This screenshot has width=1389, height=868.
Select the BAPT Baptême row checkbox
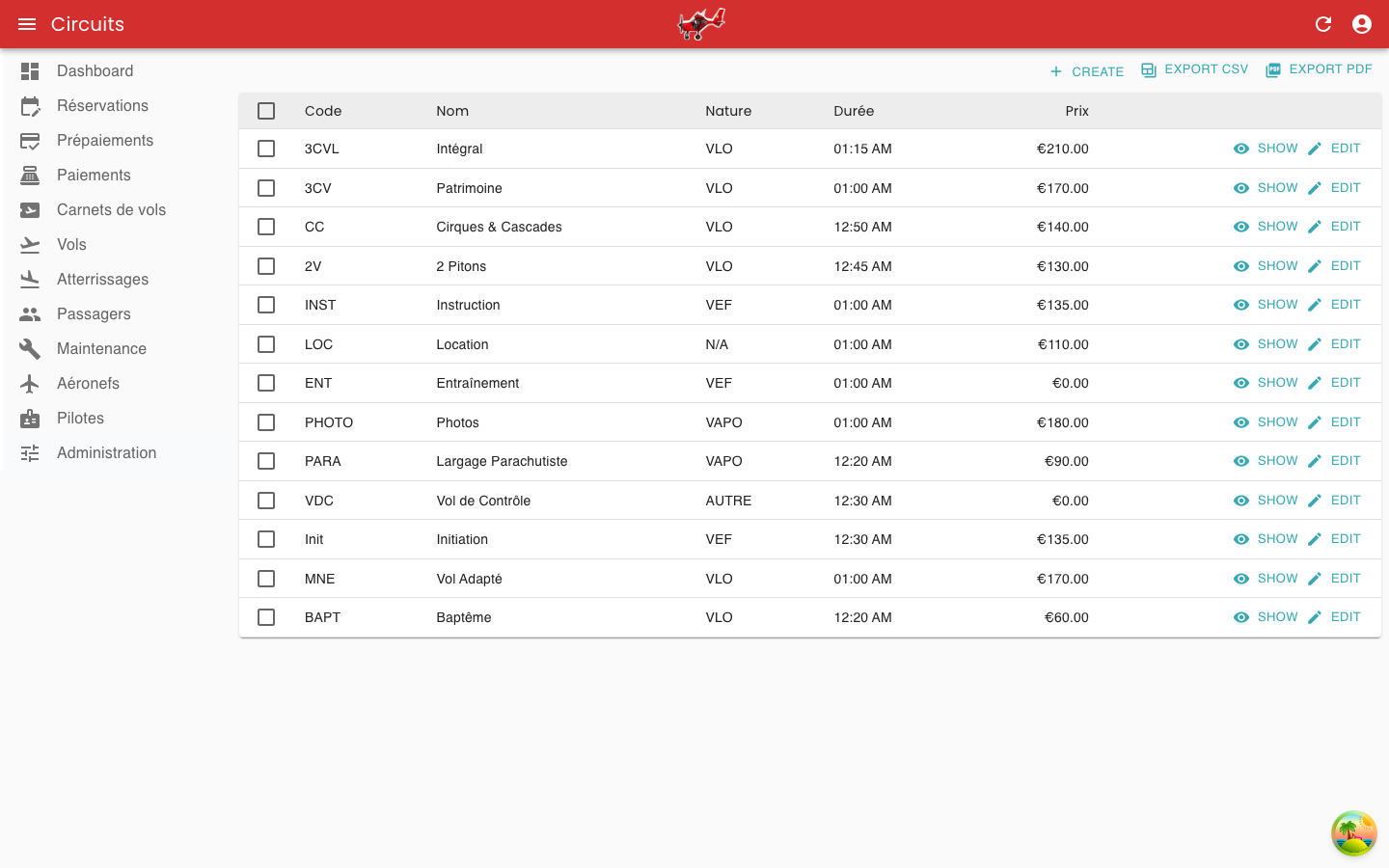point(266,617)
